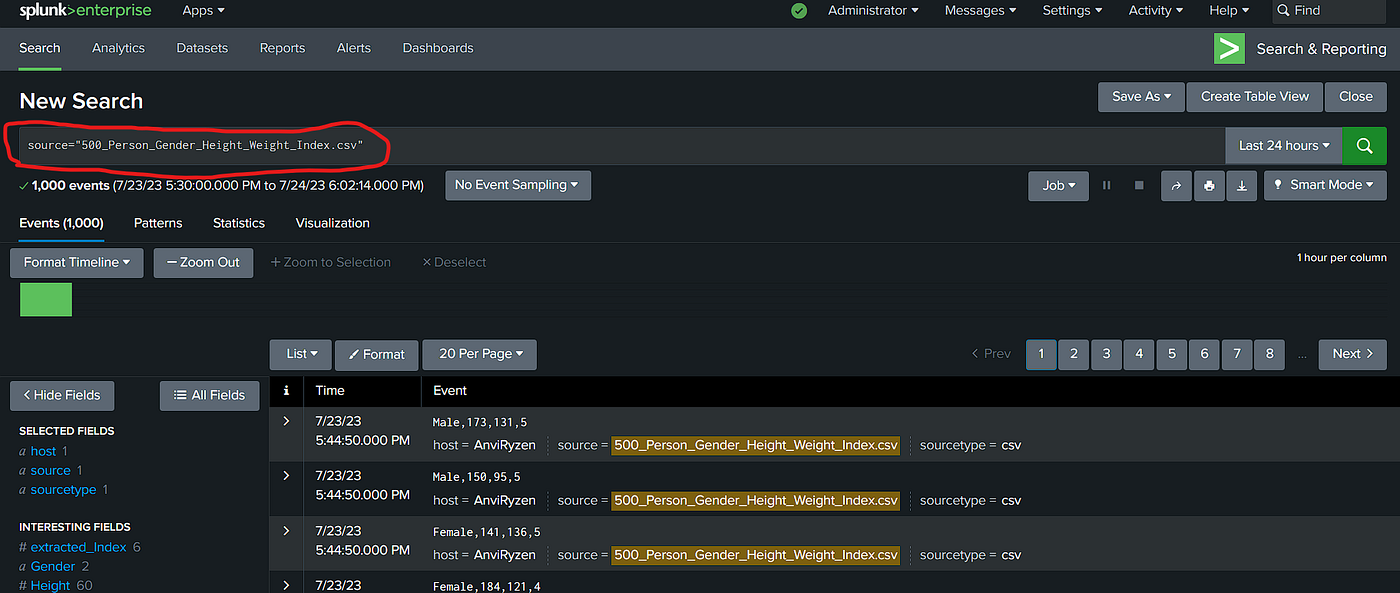Screen dimensions: 1400x593
Task: Open the 20 Per Page dropdown
Action: 480,354
